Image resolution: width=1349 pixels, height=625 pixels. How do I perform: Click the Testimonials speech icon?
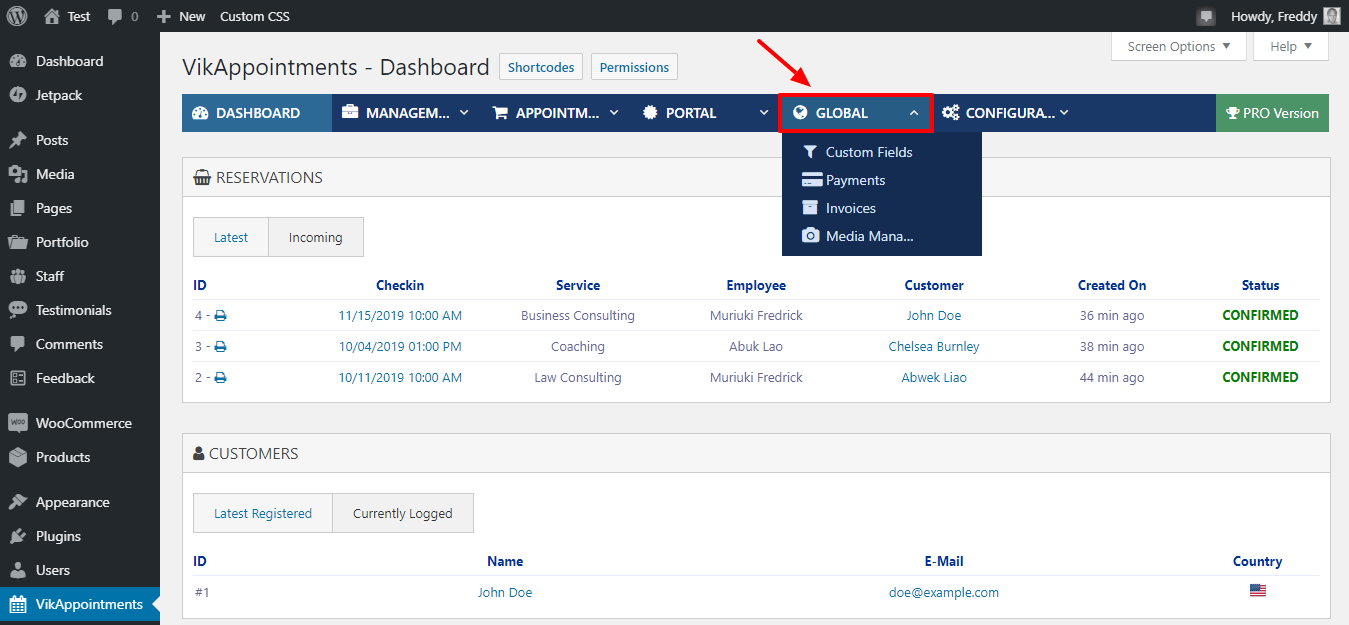click(18, 310)
